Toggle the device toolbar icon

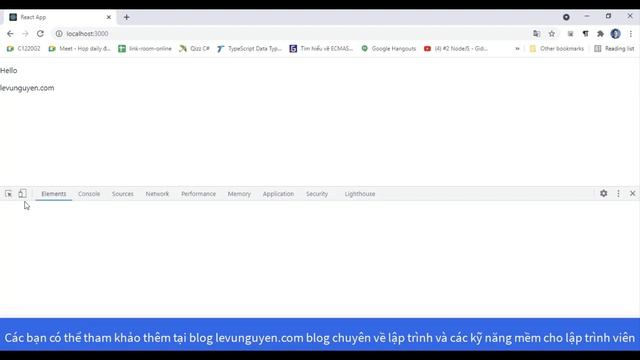click(x=22, y=193)
